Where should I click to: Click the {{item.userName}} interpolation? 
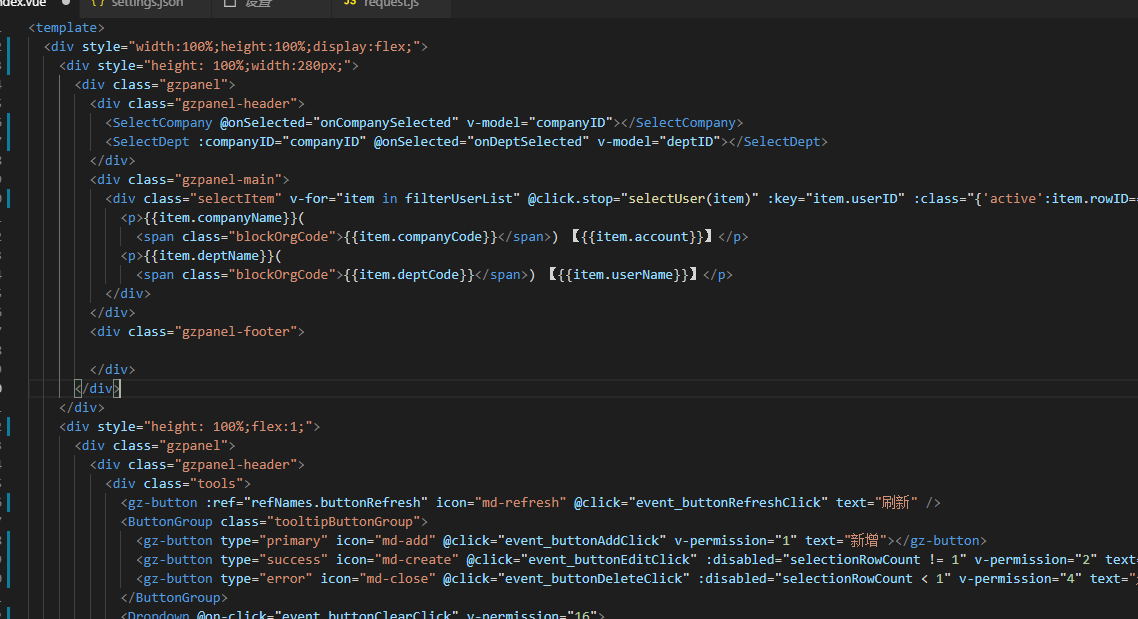(x=623, y=274)
